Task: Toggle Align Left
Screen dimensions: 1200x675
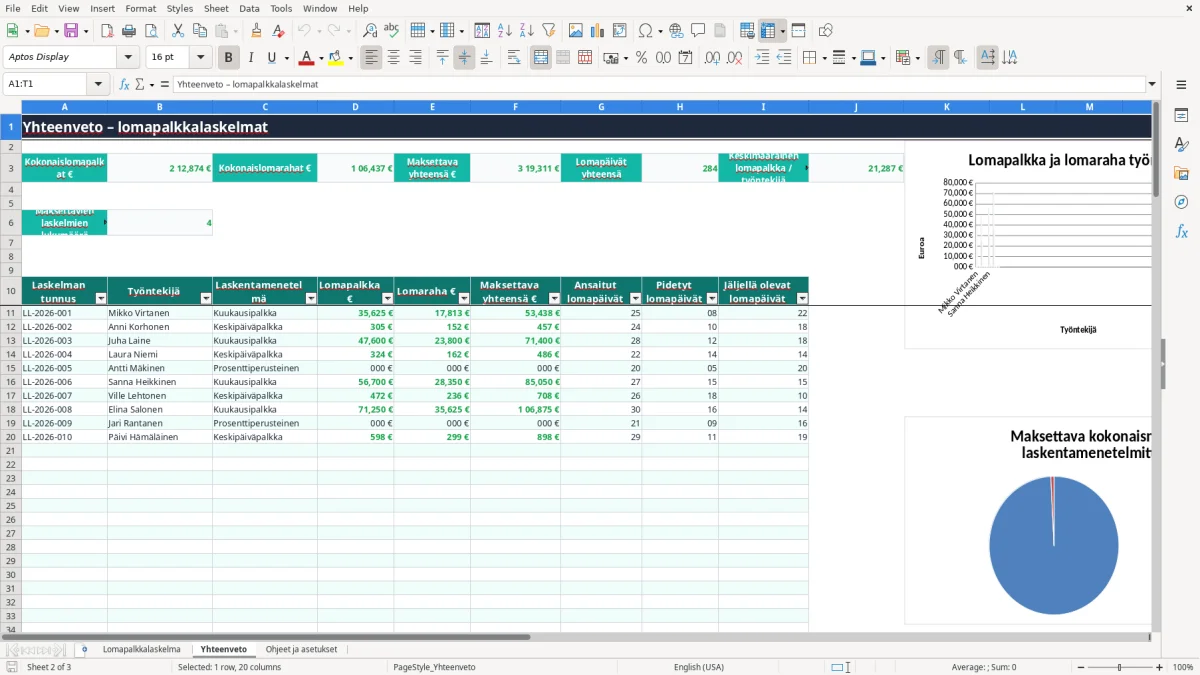Action: coord(371,58)
